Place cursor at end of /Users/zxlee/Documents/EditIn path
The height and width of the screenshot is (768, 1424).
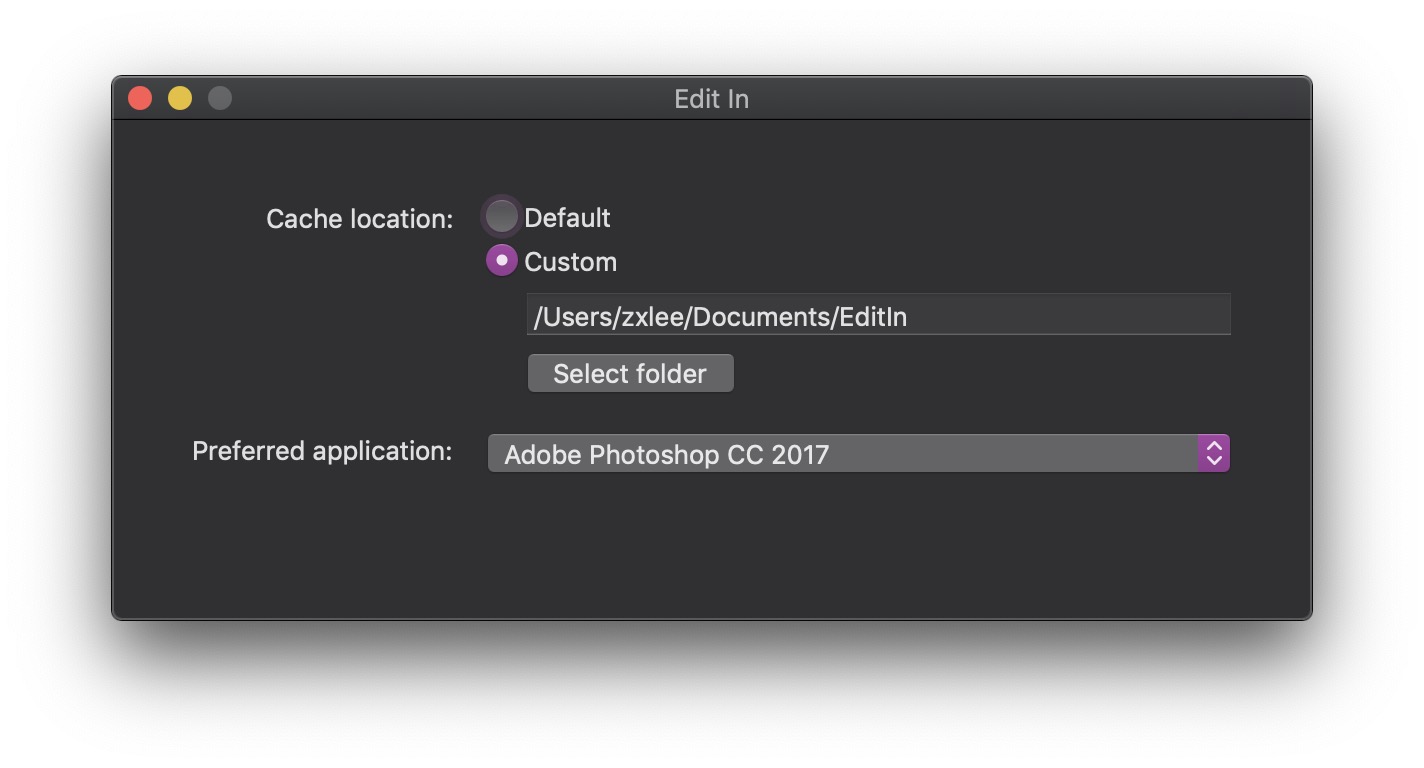pos(909,316)
